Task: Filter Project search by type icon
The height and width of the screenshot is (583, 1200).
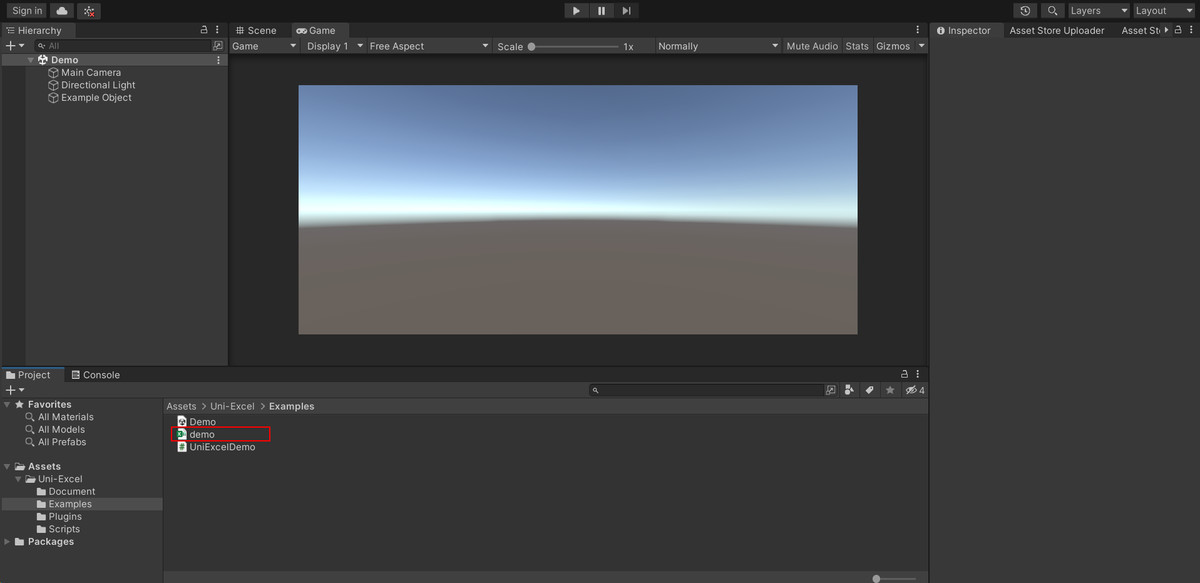Action: (x=848, y=390)
